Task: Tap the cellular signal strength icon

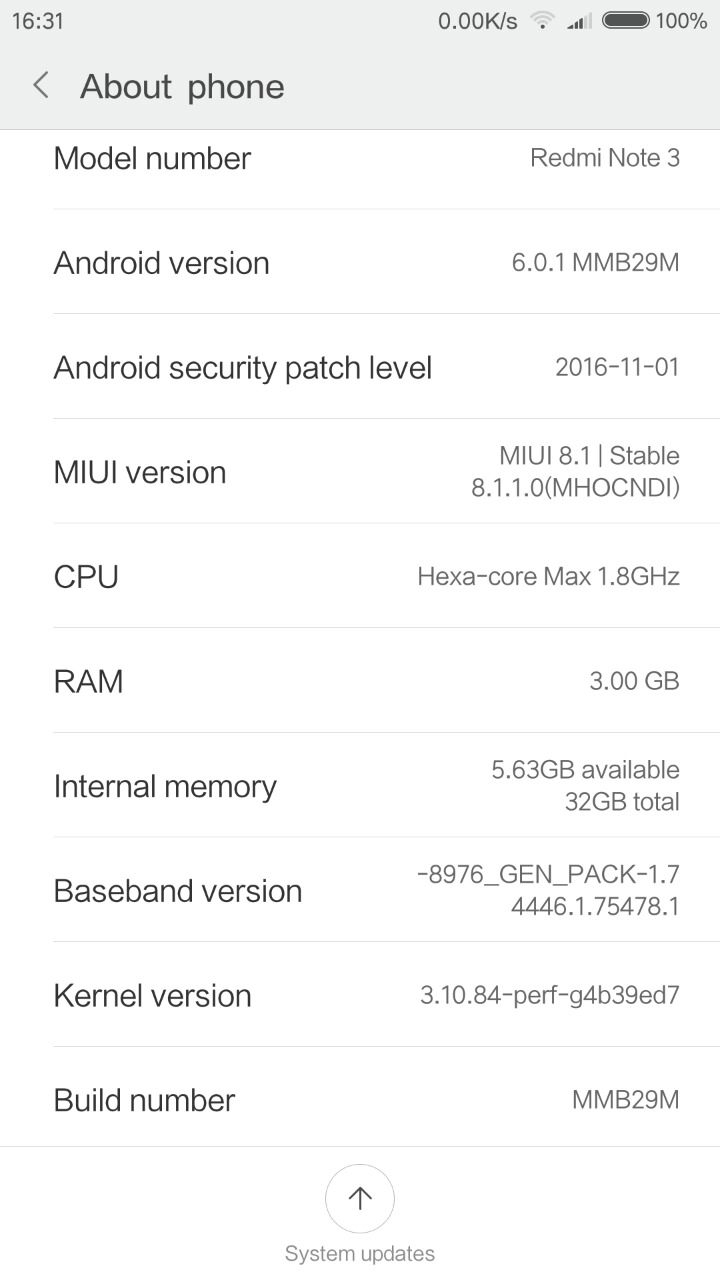Action: (x=579, y=21)
